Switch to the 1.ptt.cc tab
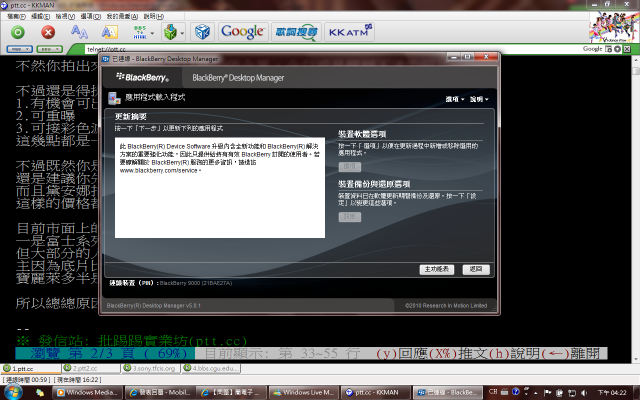The image size is (640, 400). (x=31, y=369)
